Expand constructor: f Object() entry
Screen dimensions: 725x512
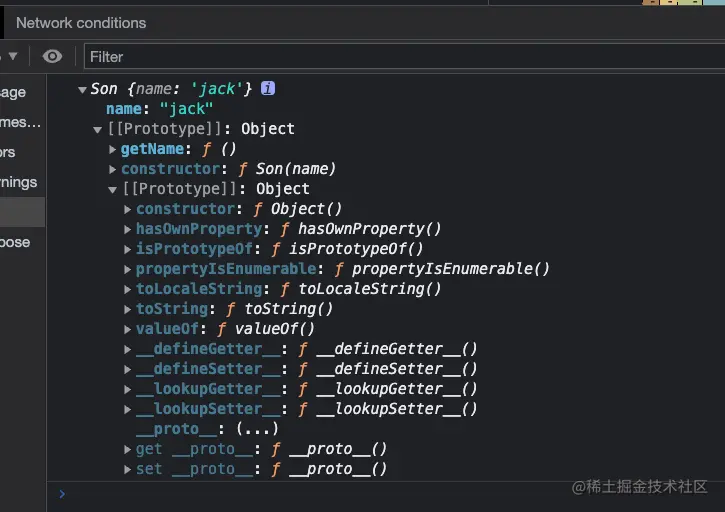tap(128, 209)
